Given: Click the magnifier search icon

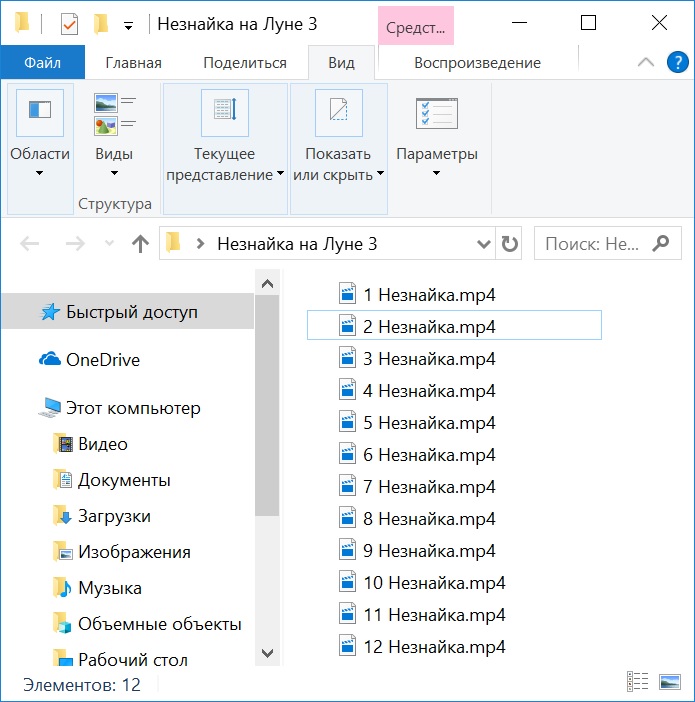Looking at the screenshot, I should [x=661, y=244].
